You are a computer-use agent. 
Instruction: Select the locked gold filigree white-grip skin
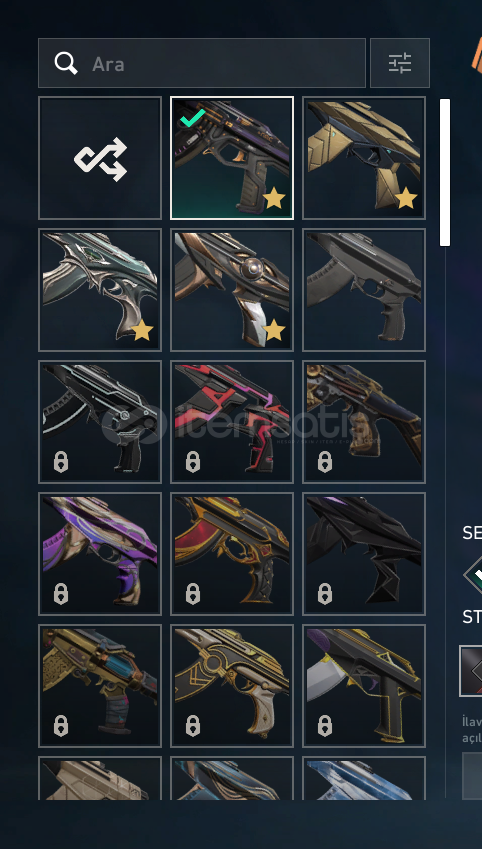(x=232, y=686)
